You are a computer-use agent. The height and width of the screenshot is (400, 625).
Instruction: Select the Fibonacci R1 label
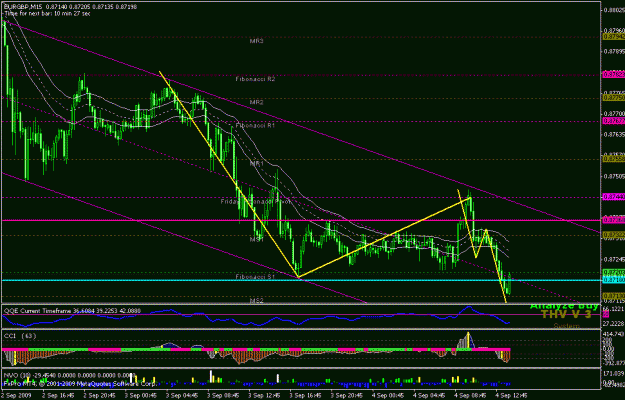(255, 125)
